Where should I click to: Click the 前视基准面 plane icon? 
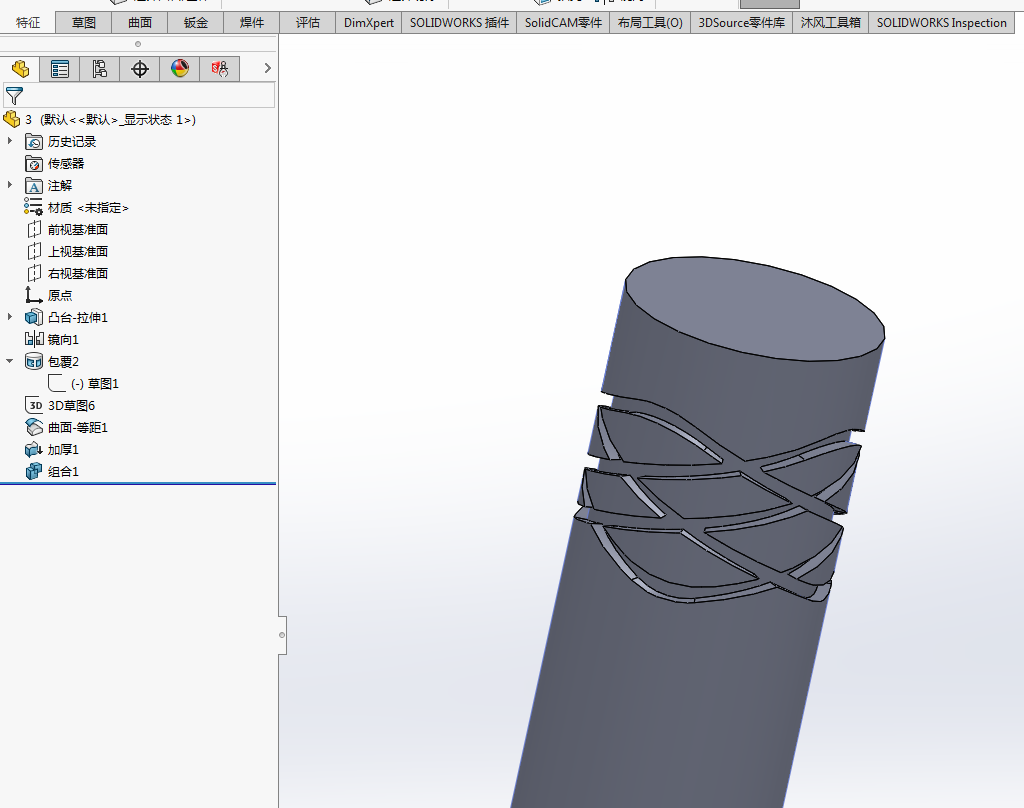(34, 229)
